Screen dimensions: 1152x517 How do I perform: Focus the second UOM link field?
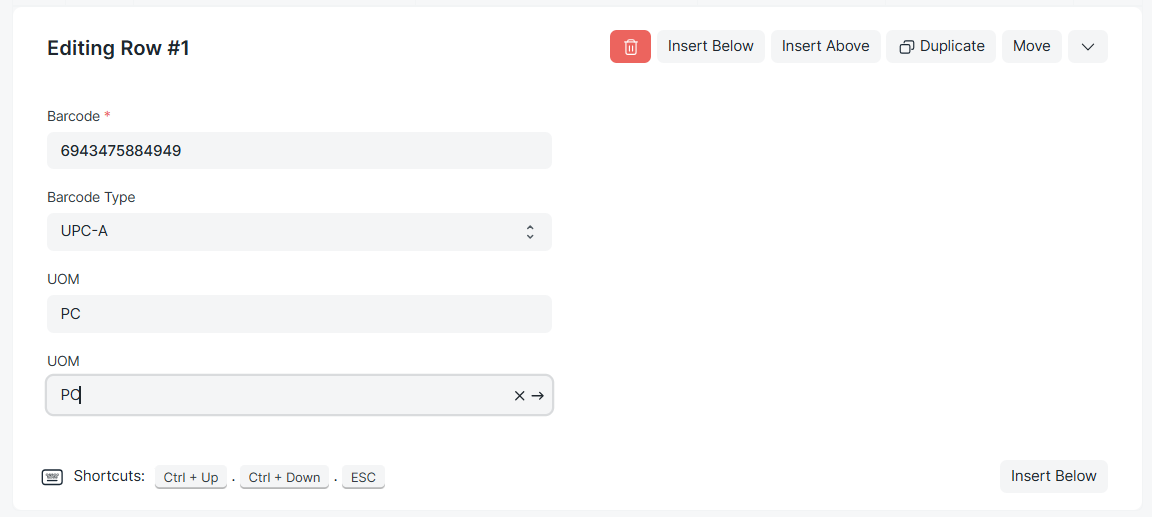pos(280,395)
